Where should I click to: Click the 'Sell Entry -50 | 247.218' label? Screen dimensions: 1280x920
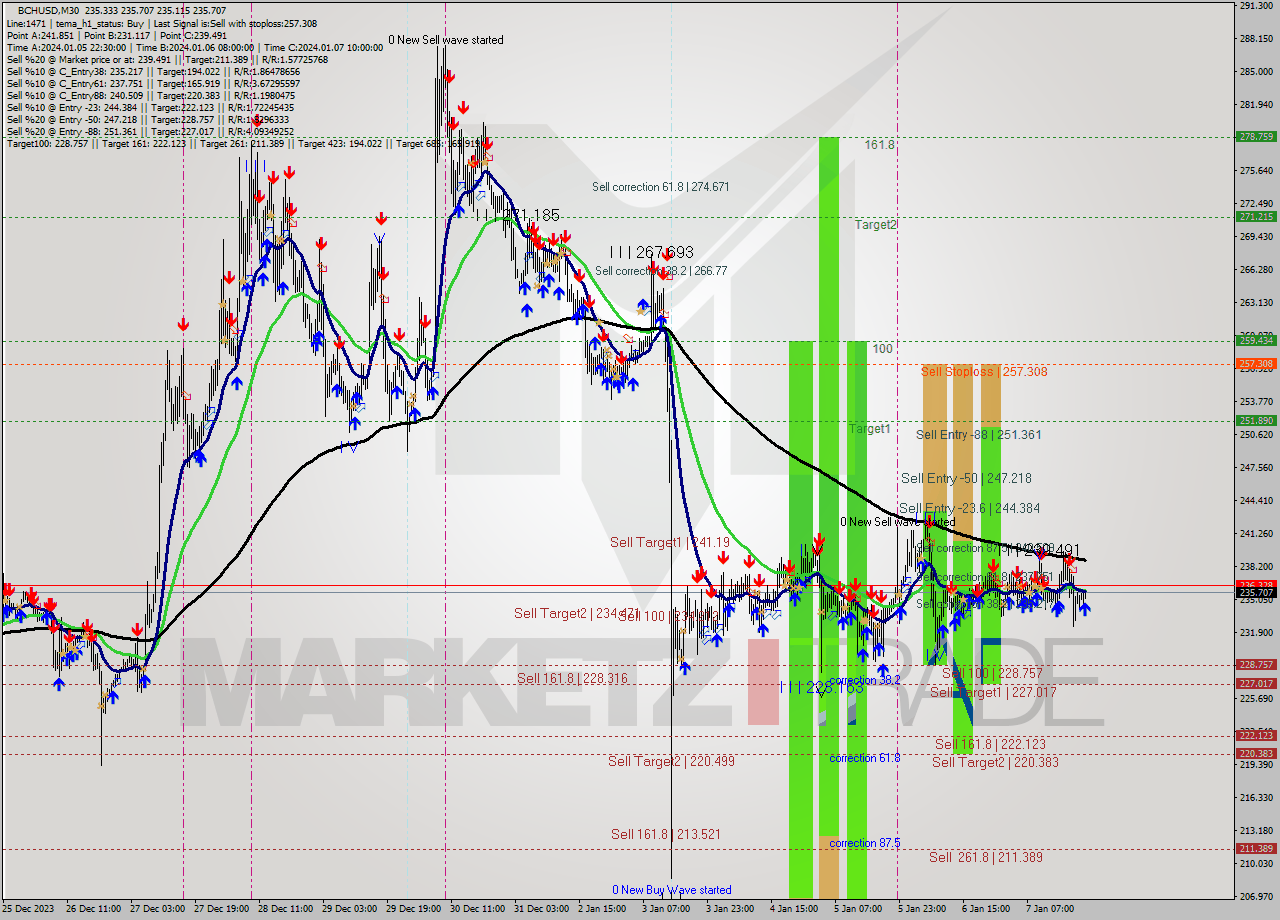[966, 479]
